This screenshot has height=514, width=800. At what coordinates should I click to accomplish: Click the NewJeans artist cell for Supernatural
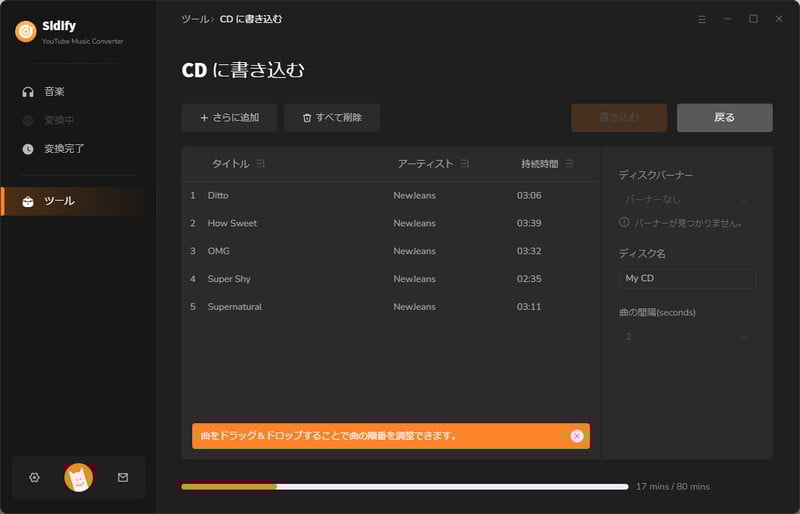point(414,307)
